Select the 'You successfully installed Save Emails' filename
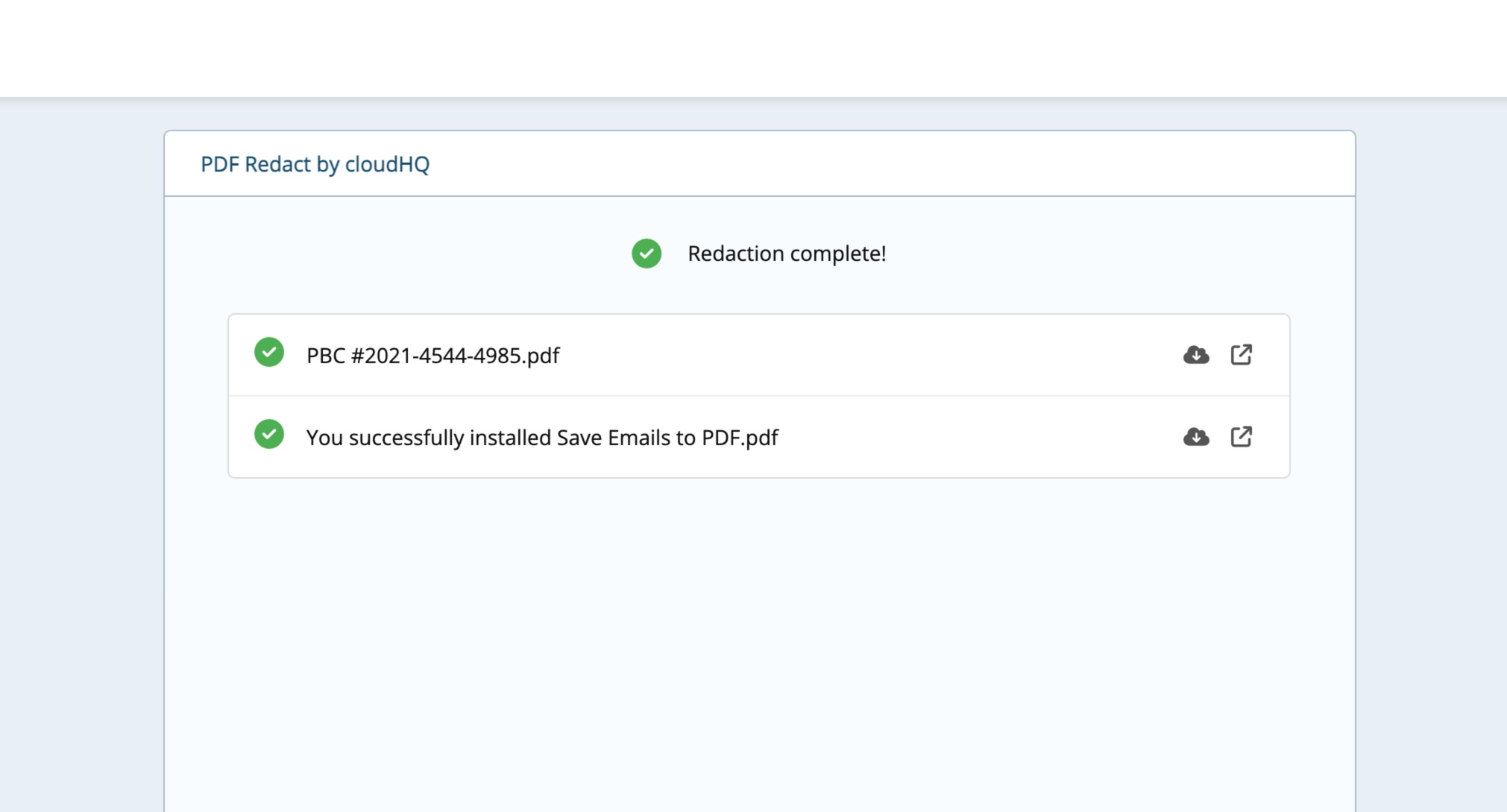The width and height of the screenshot is (1507, 812). pyautogui.click(x=542, y=438)
